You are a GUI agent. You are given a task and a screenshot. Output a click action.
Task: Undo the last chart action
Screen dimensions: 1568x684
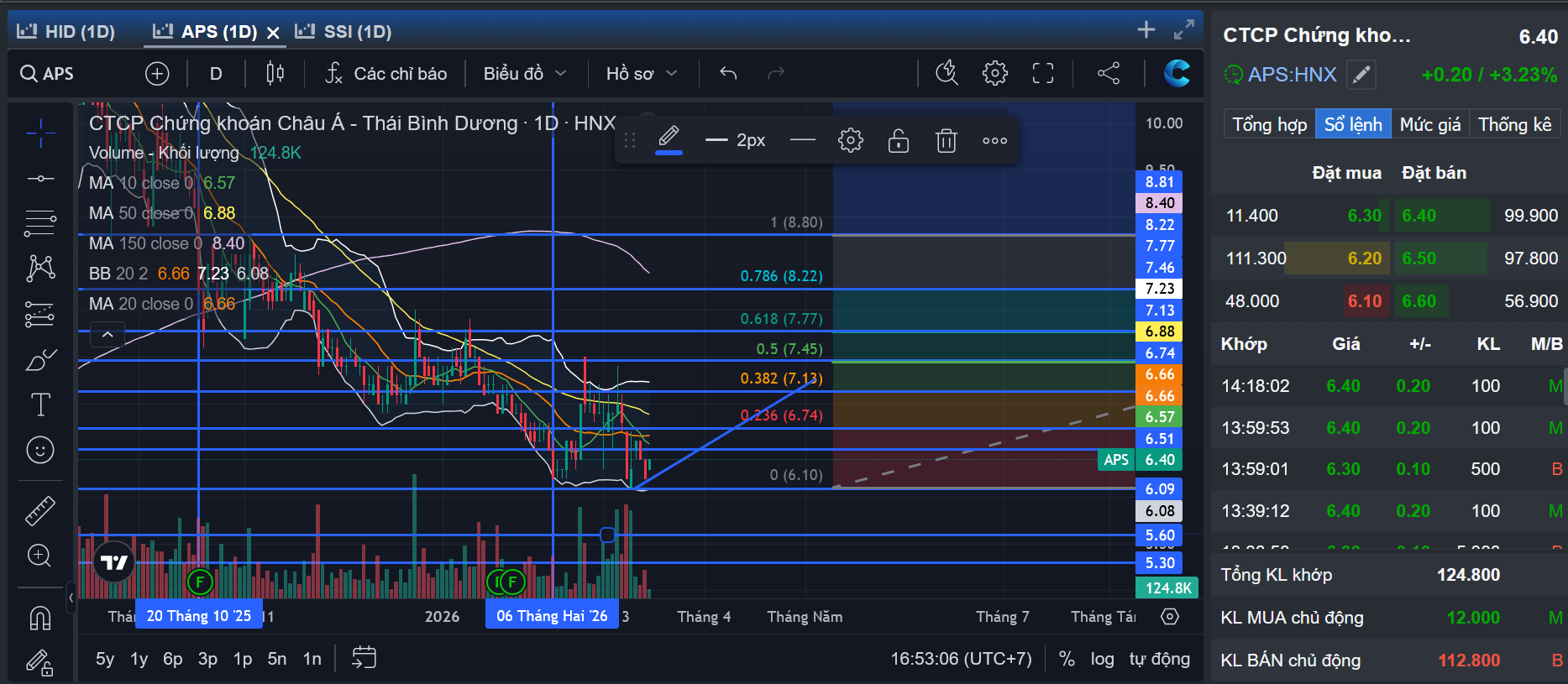pos(728,74)
